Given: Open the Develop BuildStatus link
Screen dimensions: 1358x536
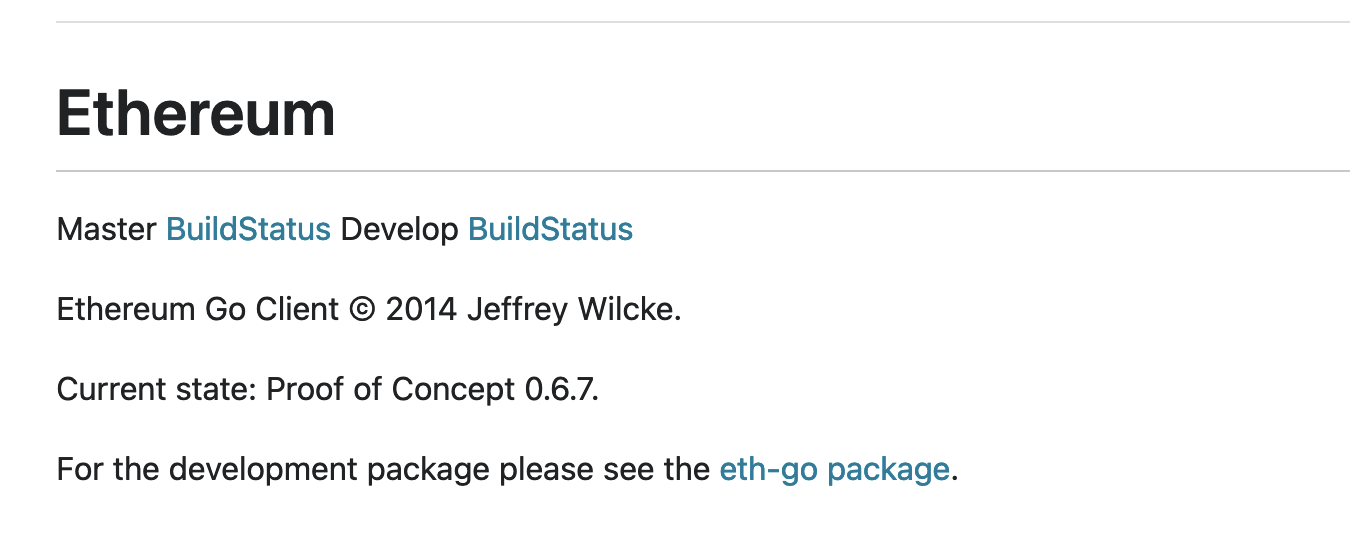Looking at the screenshot, I should (550, 229).
